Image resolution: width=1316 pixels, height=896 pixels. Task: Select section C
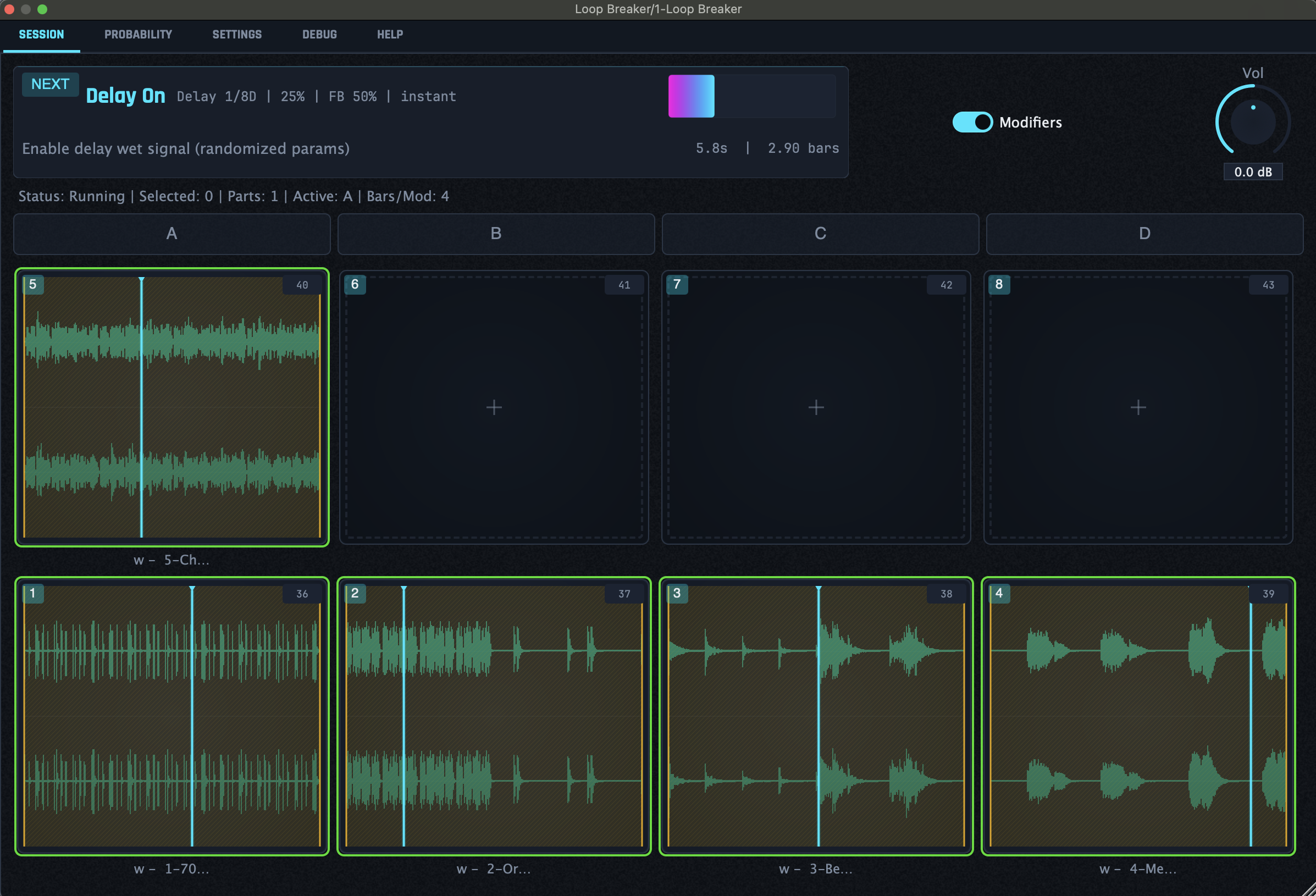point(820,234)
